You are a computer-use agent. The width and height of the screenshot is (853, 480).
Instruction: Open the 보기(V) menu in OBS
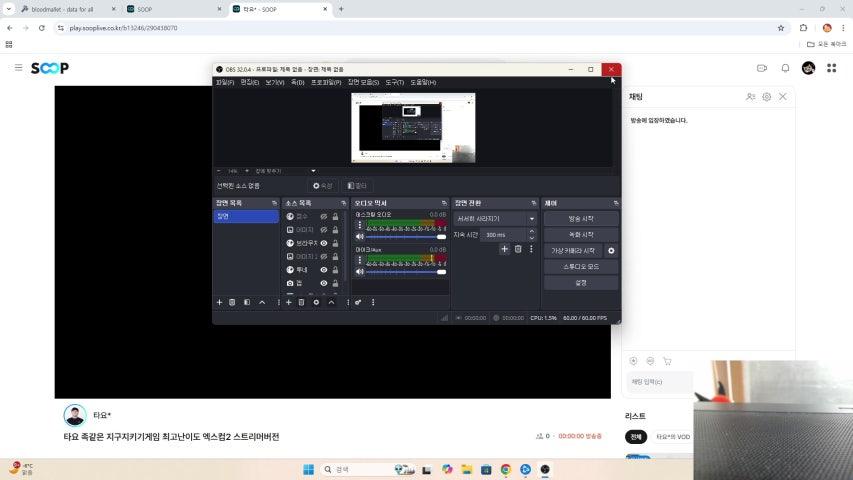coord(275,82)
